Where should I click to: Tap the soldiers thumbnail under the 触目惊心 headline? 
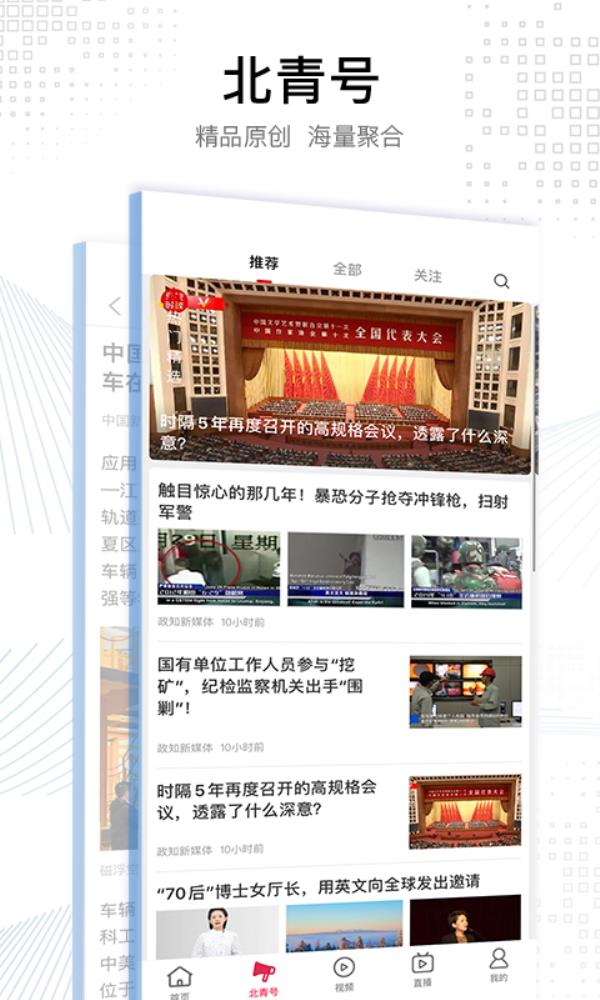(466, 571)
